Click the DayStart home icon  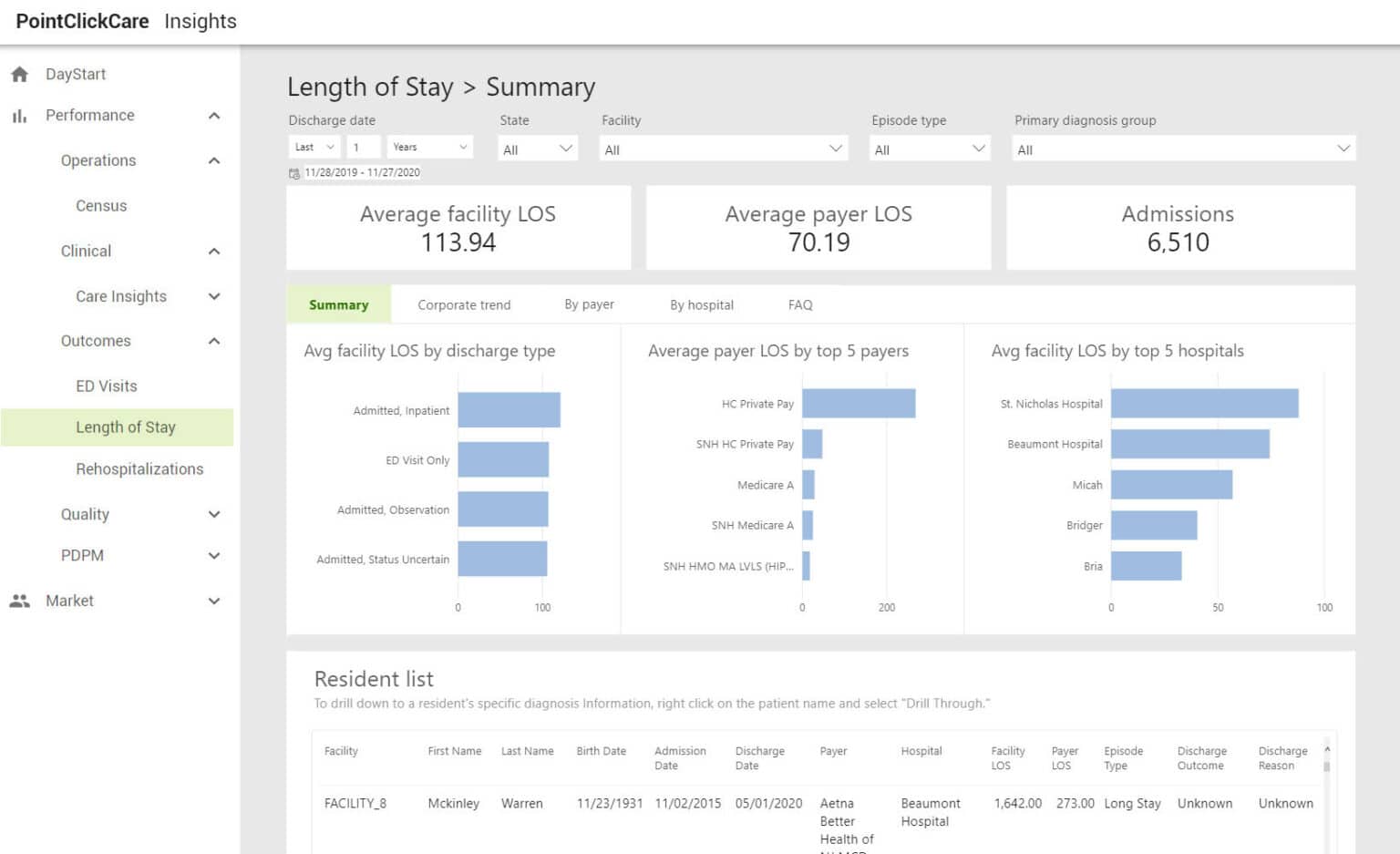coord(20,74)
